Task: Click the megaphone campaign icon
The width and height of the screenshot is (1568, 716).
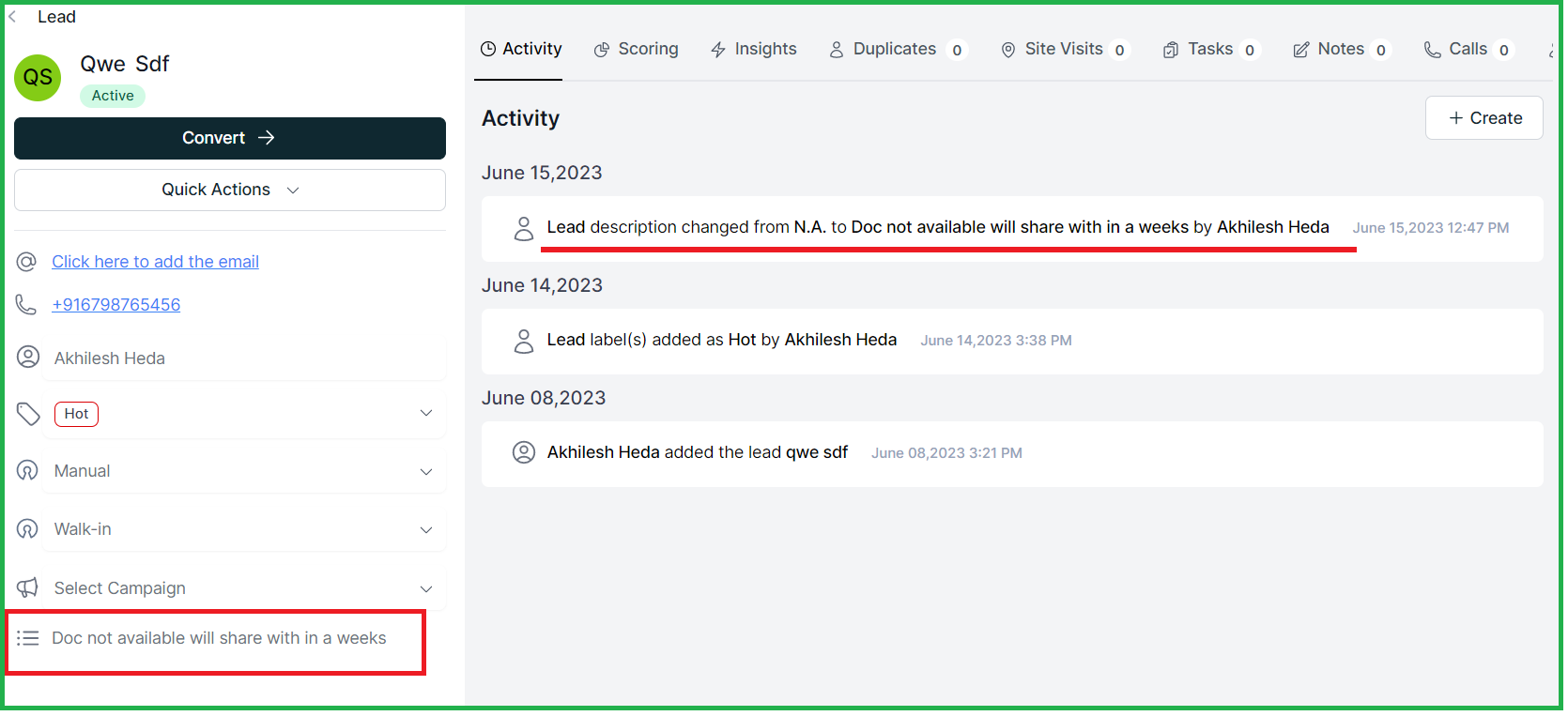Action: (28, 587)
